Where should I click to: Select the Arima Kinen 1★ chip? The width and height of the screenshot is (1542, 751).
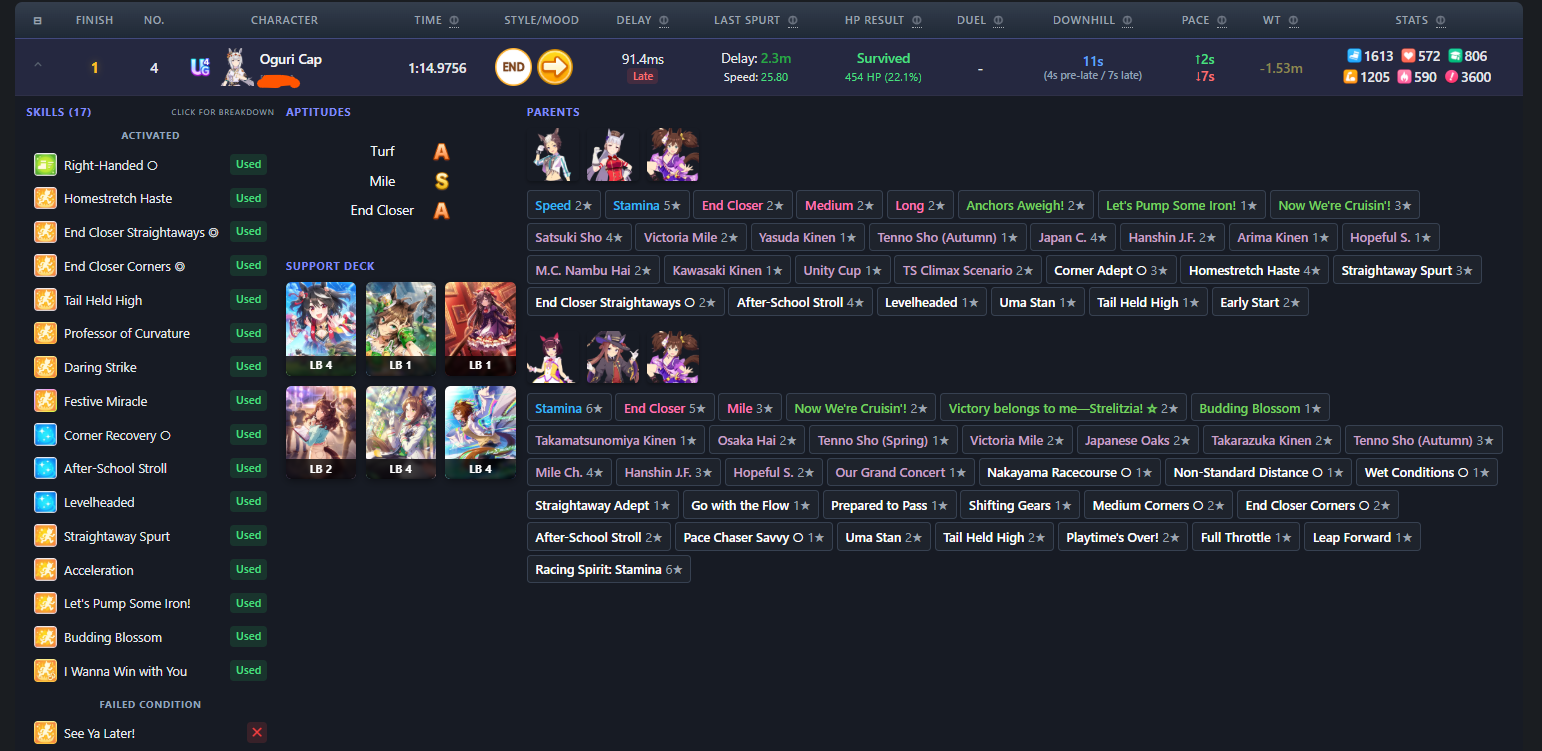[x=1283, y=238]
